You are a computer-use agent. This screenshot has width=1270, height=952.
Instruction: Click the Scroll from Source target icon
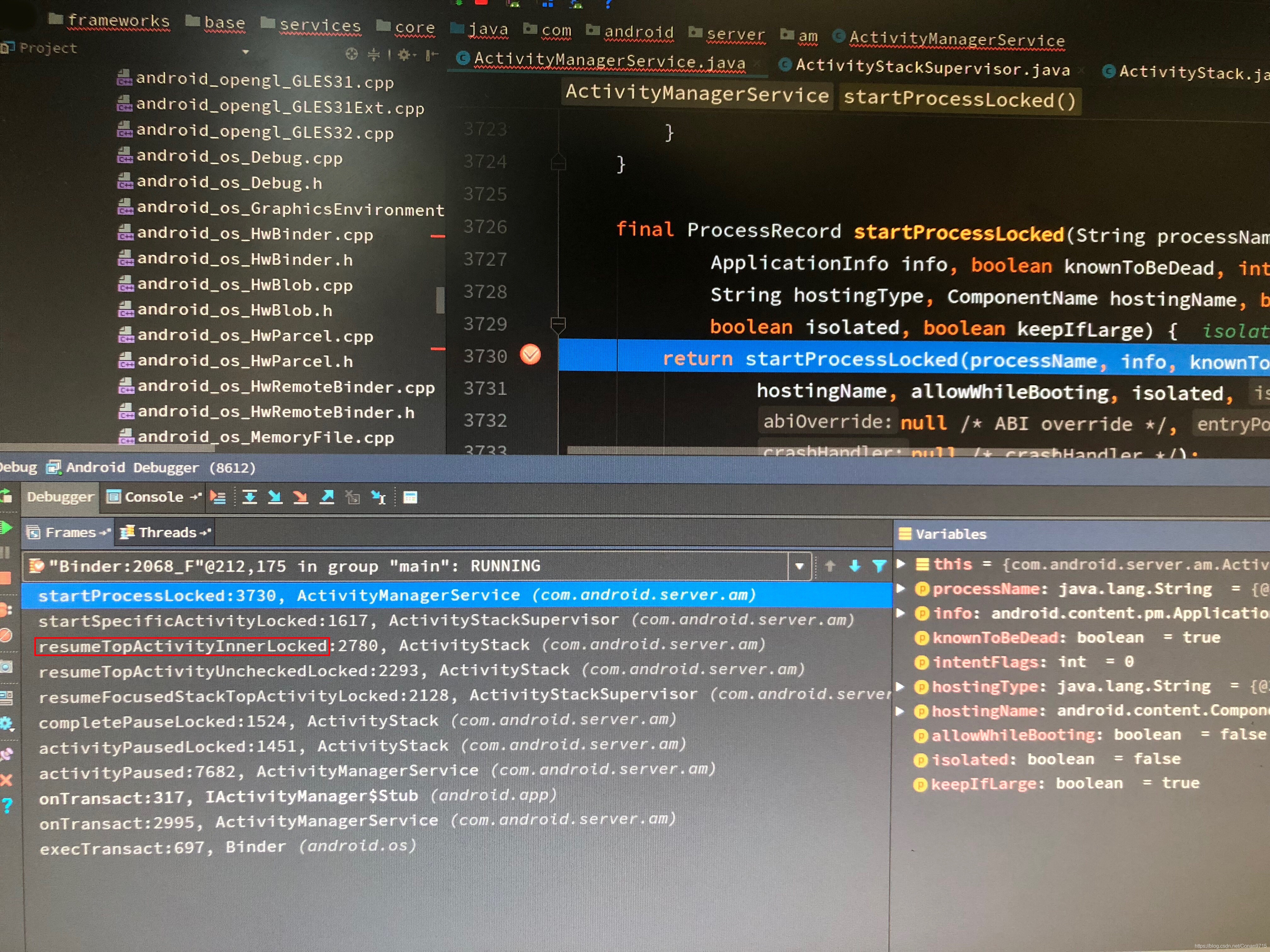tap(352, 54)
